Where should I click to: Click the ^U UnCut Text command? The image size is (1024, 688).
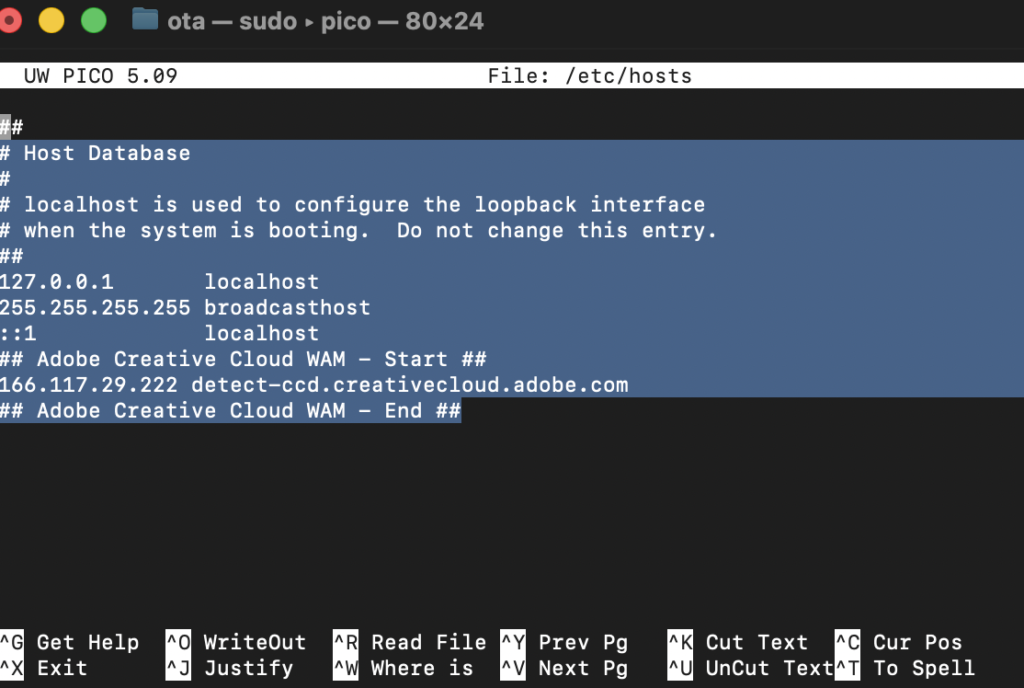pyautogui.click(x=750, y=668)
